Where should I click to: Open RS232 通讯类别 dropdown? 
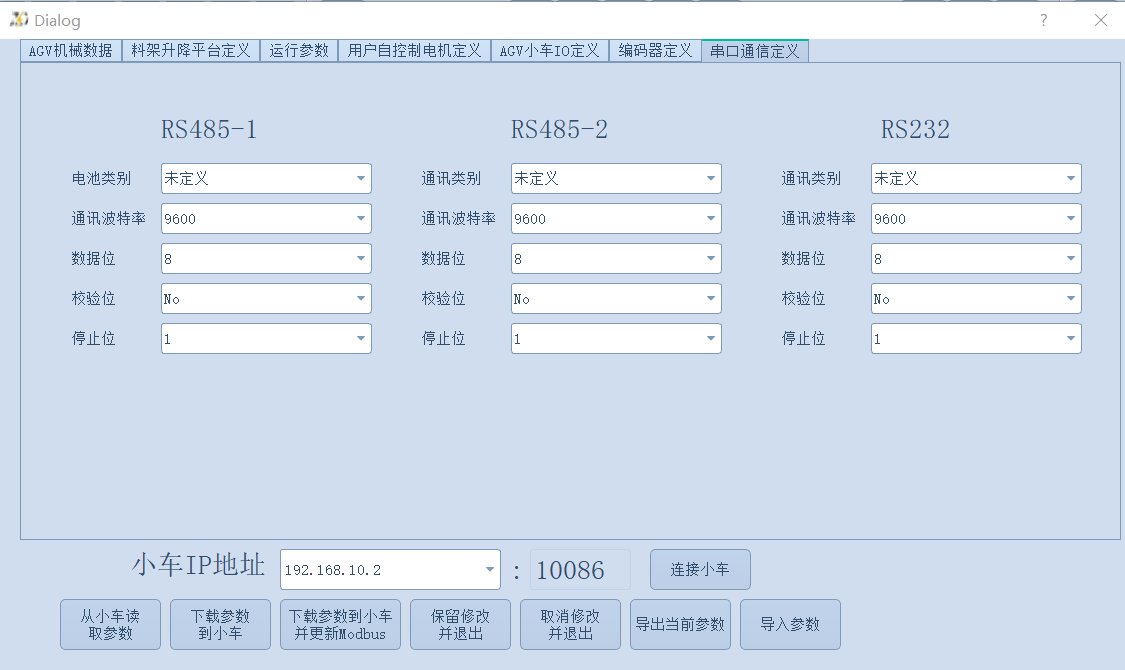click(x=976, y=179)
